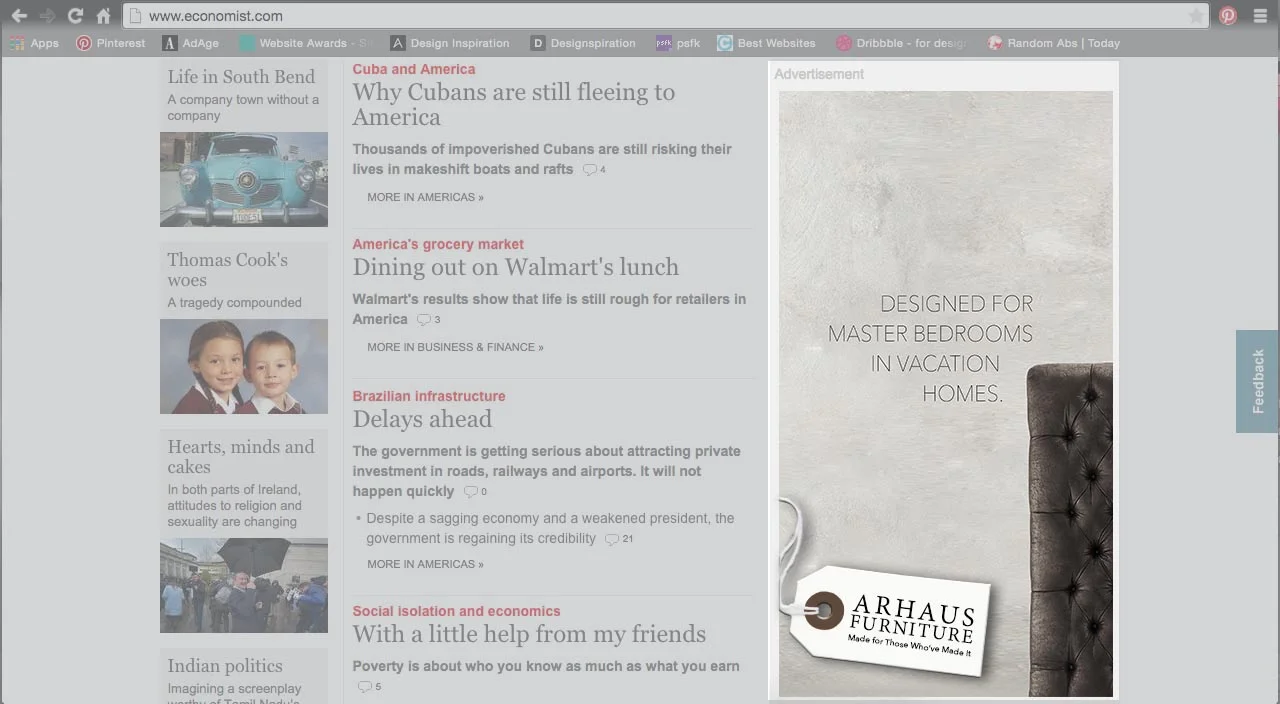Click the Arhaus Furniture advertisement
The height and width of the screenshot is (704, 1280).
[946, 394]
